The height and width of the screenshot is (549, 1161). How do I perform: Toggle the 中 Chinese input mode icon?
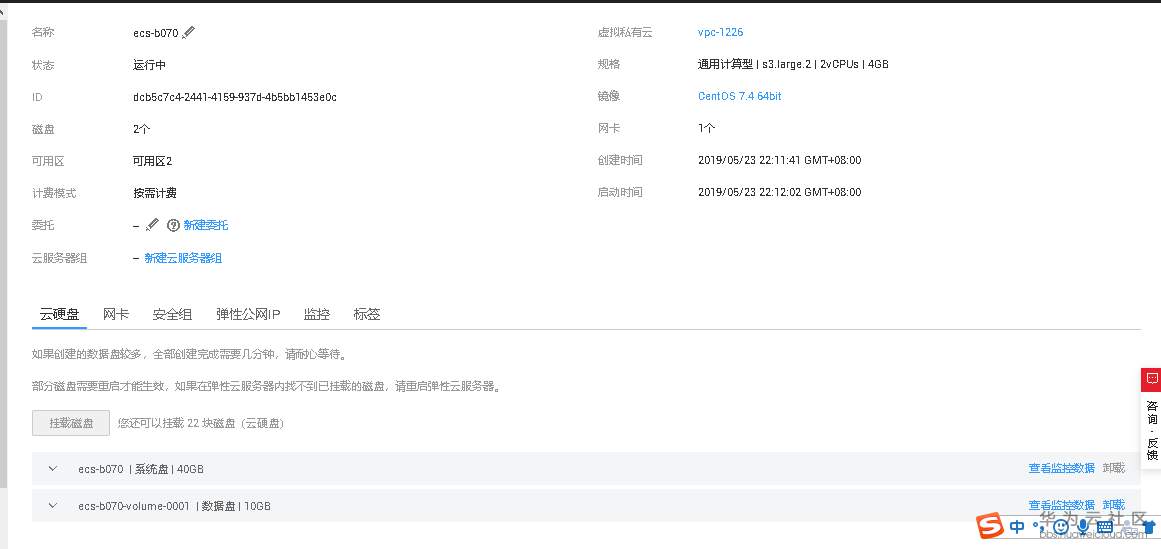(1017, 527)
